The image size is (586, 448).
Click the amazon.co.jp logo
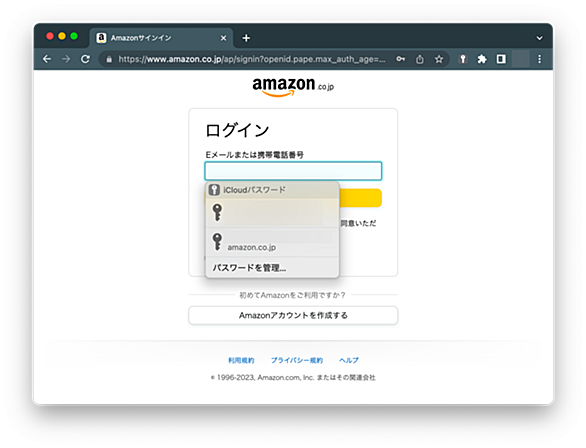(293, 87)
